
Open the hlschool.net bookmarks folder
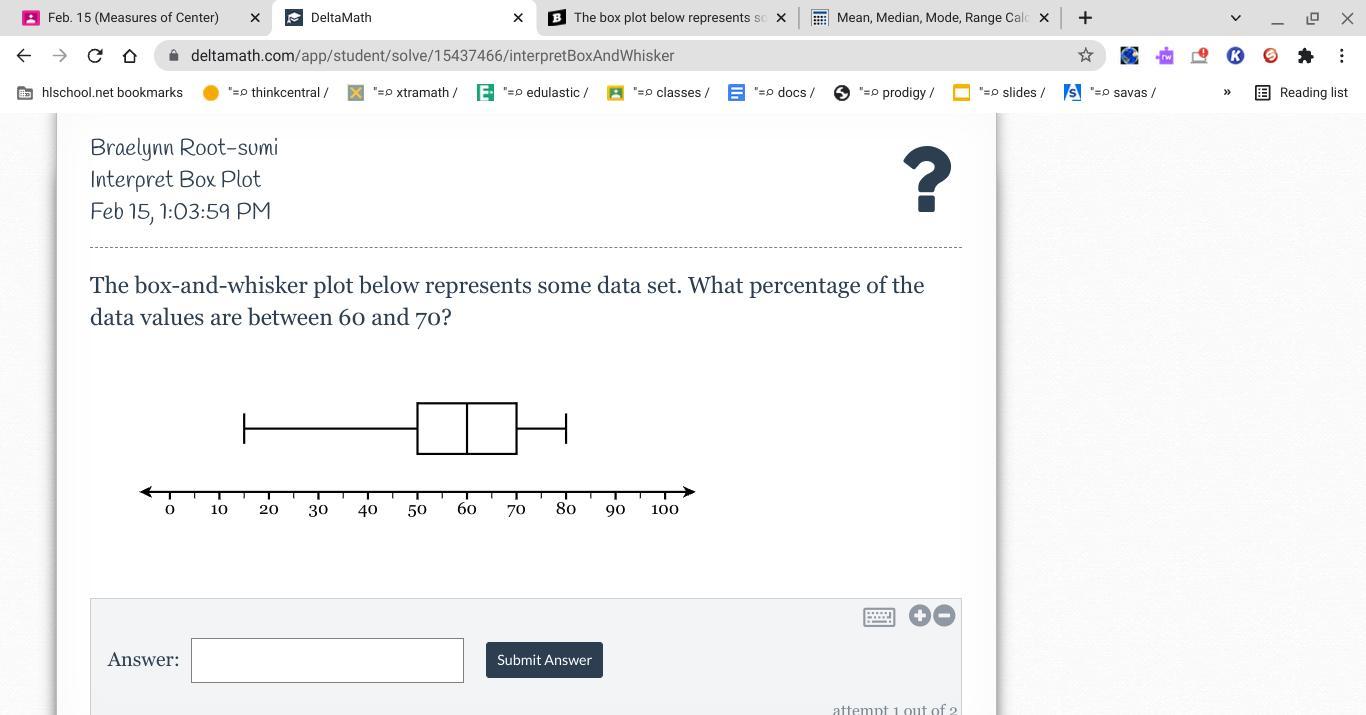(100, 92)
